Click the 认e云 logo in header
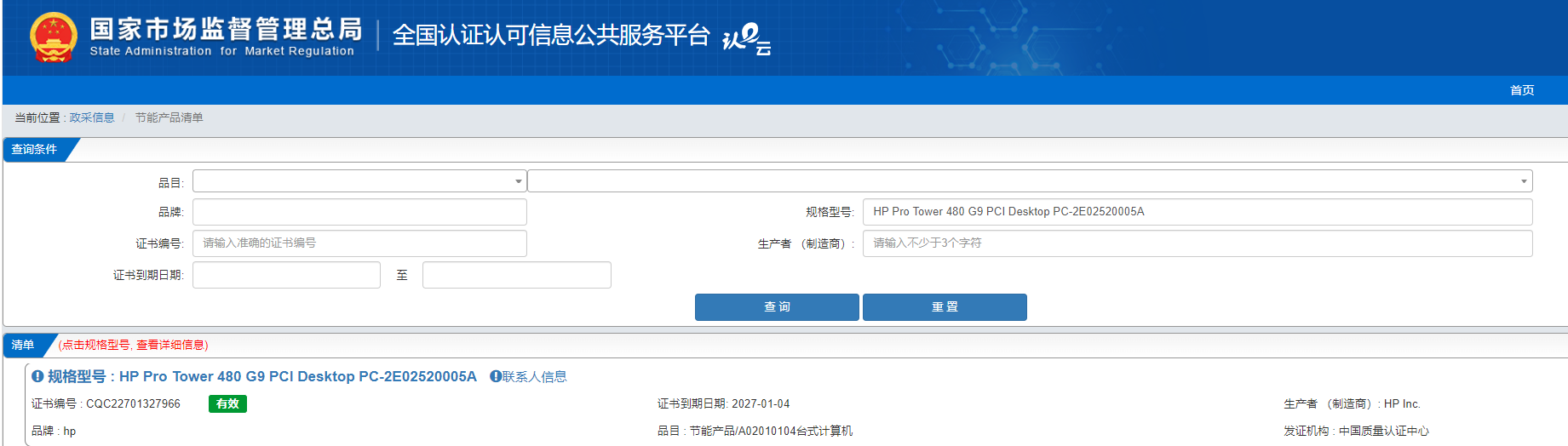 [x=746, y=39]
